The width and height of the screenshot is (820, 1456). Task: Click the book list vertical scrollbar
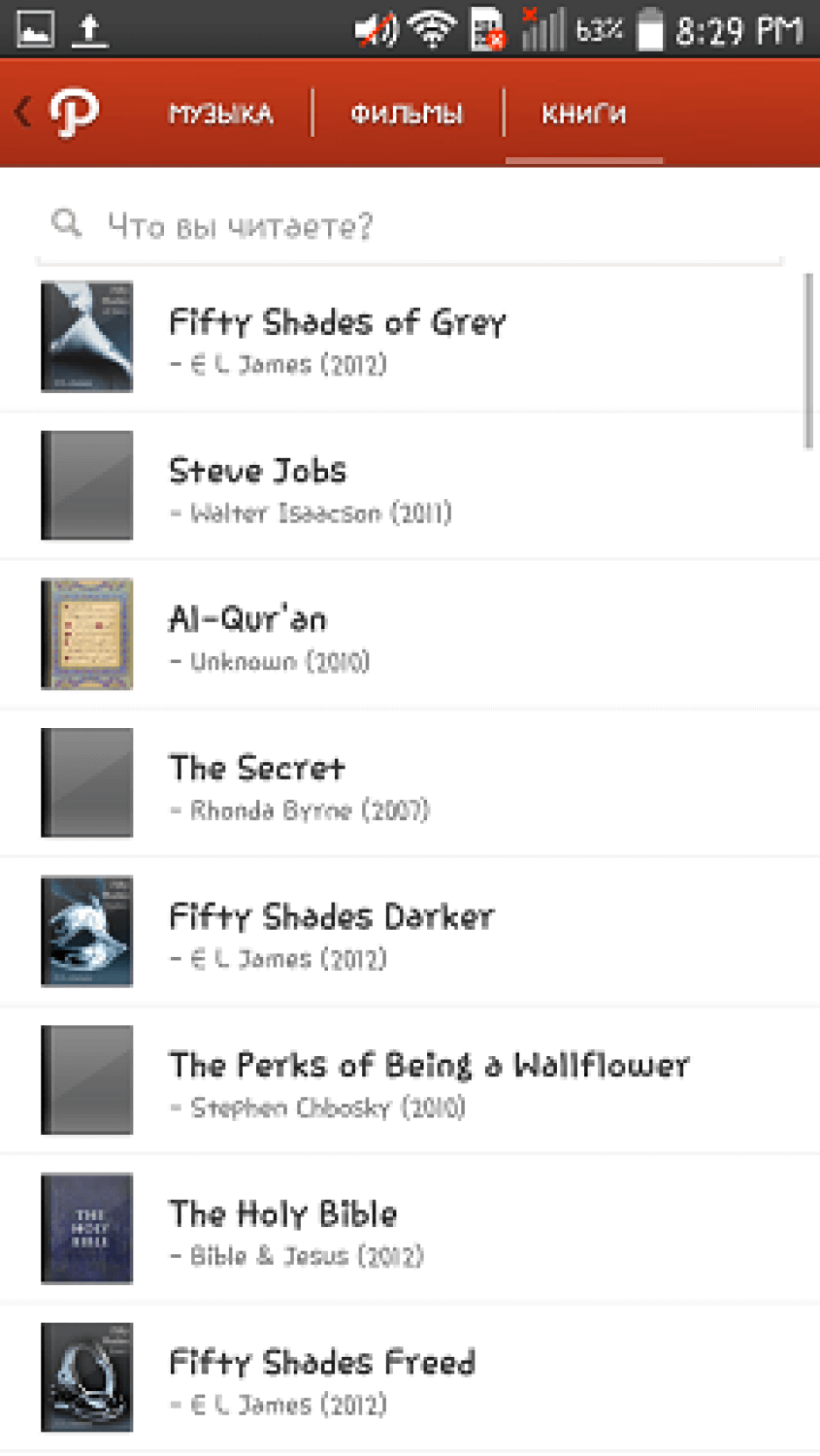[x=808, y=361]
